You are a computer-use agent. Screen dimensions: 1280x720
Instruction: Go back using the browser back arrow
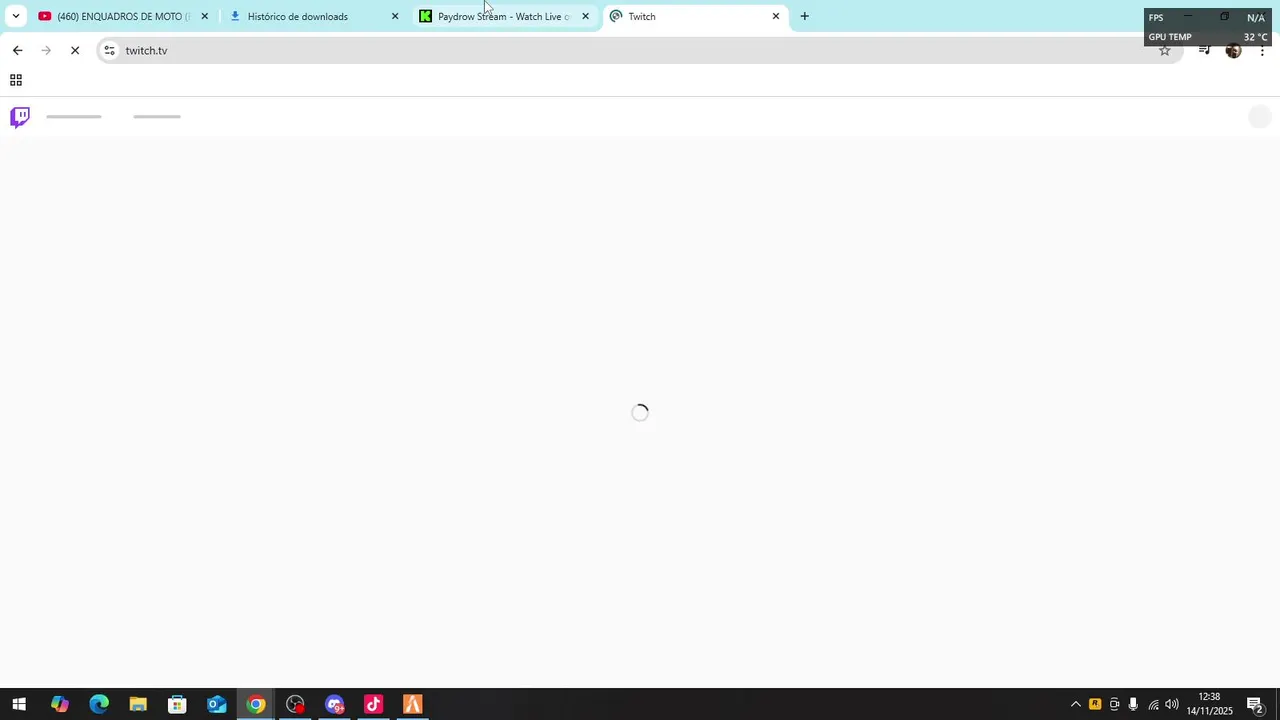(17, 50)
